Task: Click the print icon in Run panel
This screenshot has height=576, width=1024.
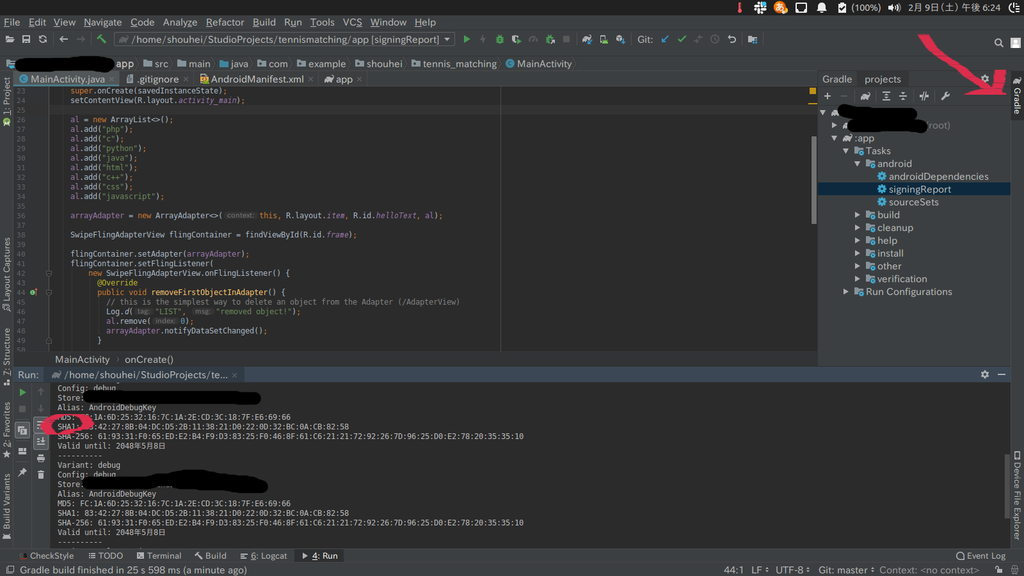Action: (x=40, y=458)
